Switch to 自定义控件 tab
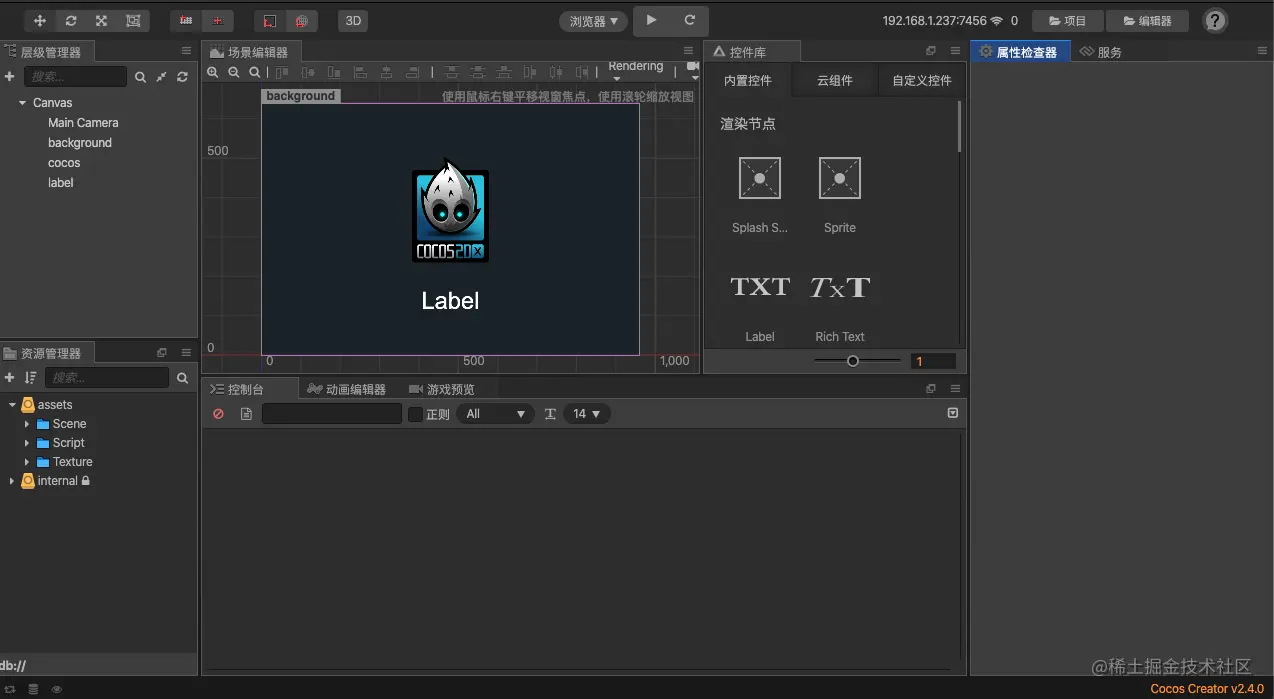This screenshot has width=1274, height=699. click(x=922, y=80)
